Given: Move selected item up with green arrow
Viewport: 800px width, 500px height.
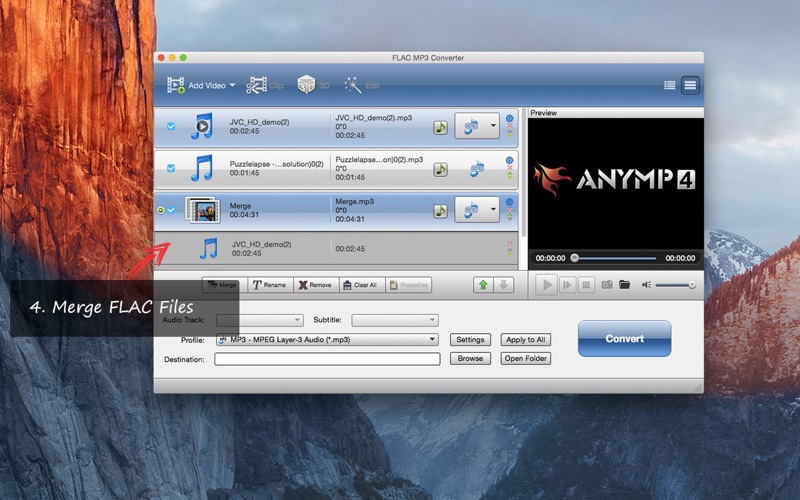Looking at the screenshot, I should [483, 285].
